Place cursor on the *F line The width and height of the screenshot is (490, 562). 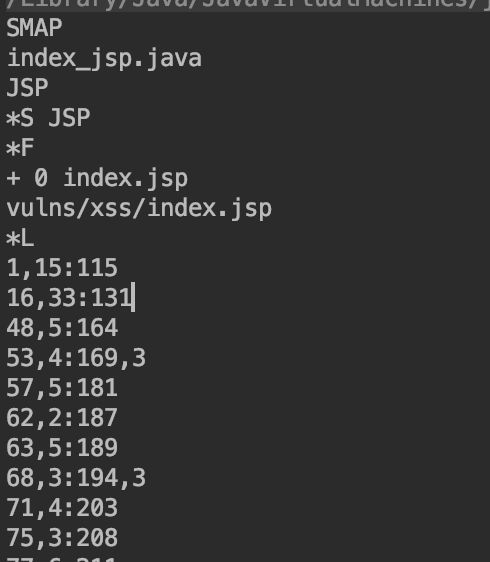point(20,148)
